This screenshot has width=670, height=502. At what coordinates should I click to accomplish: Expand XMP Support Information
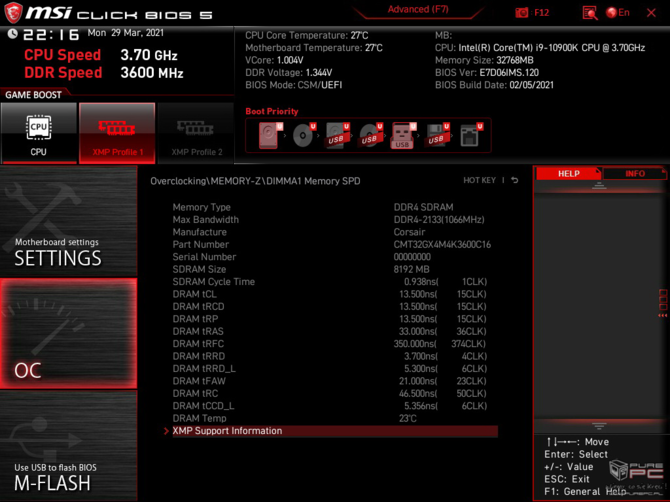pyautogui.click(x=335, y=431)
